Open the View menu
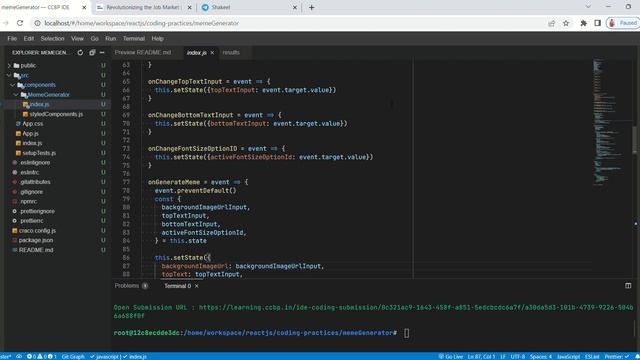 click(77, 39)
